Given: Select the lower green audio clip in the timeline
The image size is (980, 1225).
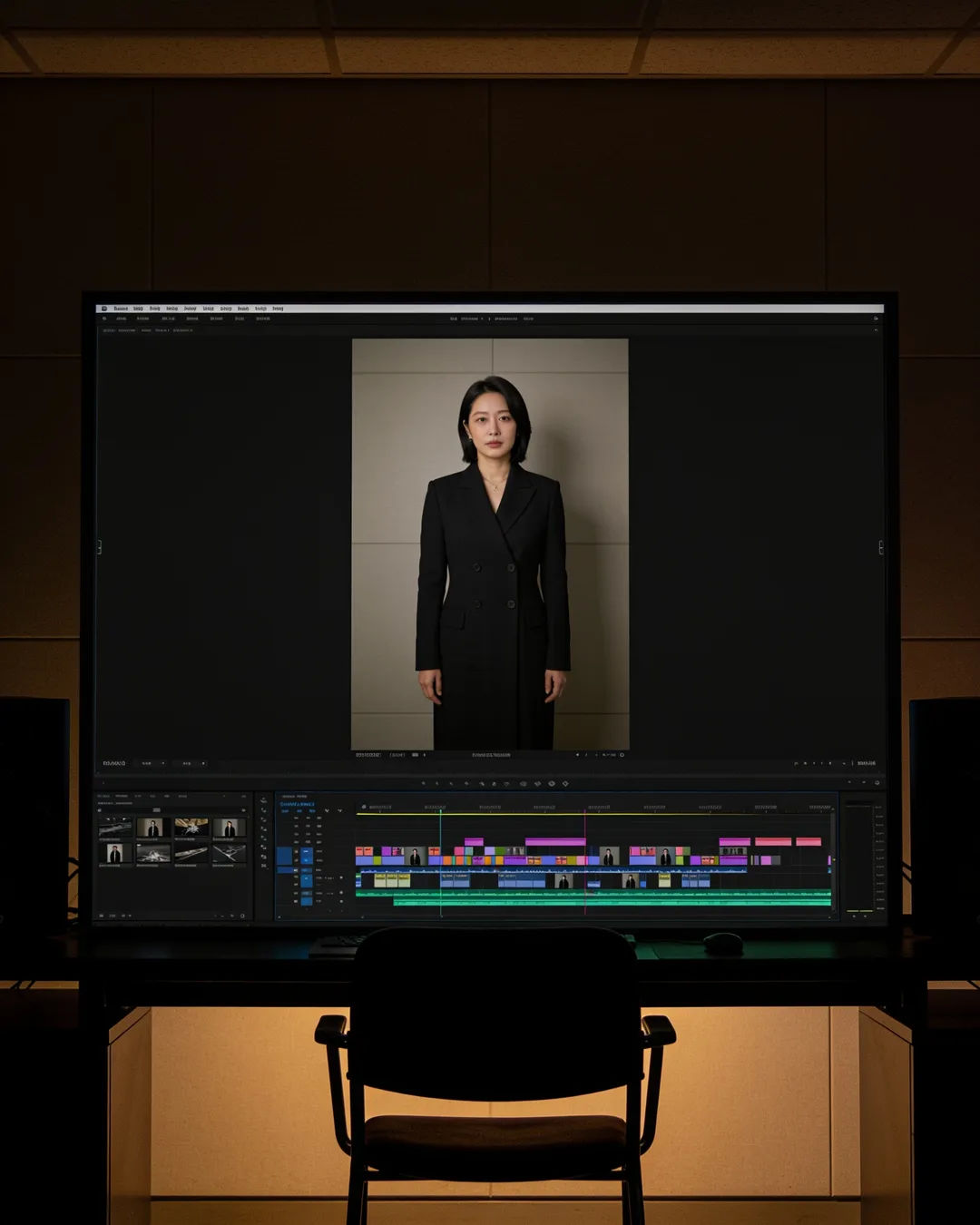Looking at the screenshot, I should coord(612,902).
